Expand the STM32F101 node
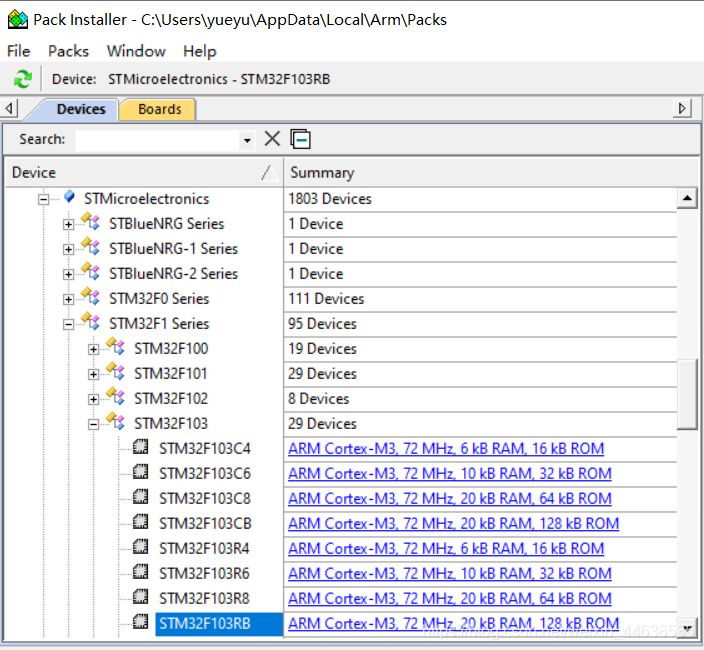The width and height of the screenshot is (704, 650). 93,374
